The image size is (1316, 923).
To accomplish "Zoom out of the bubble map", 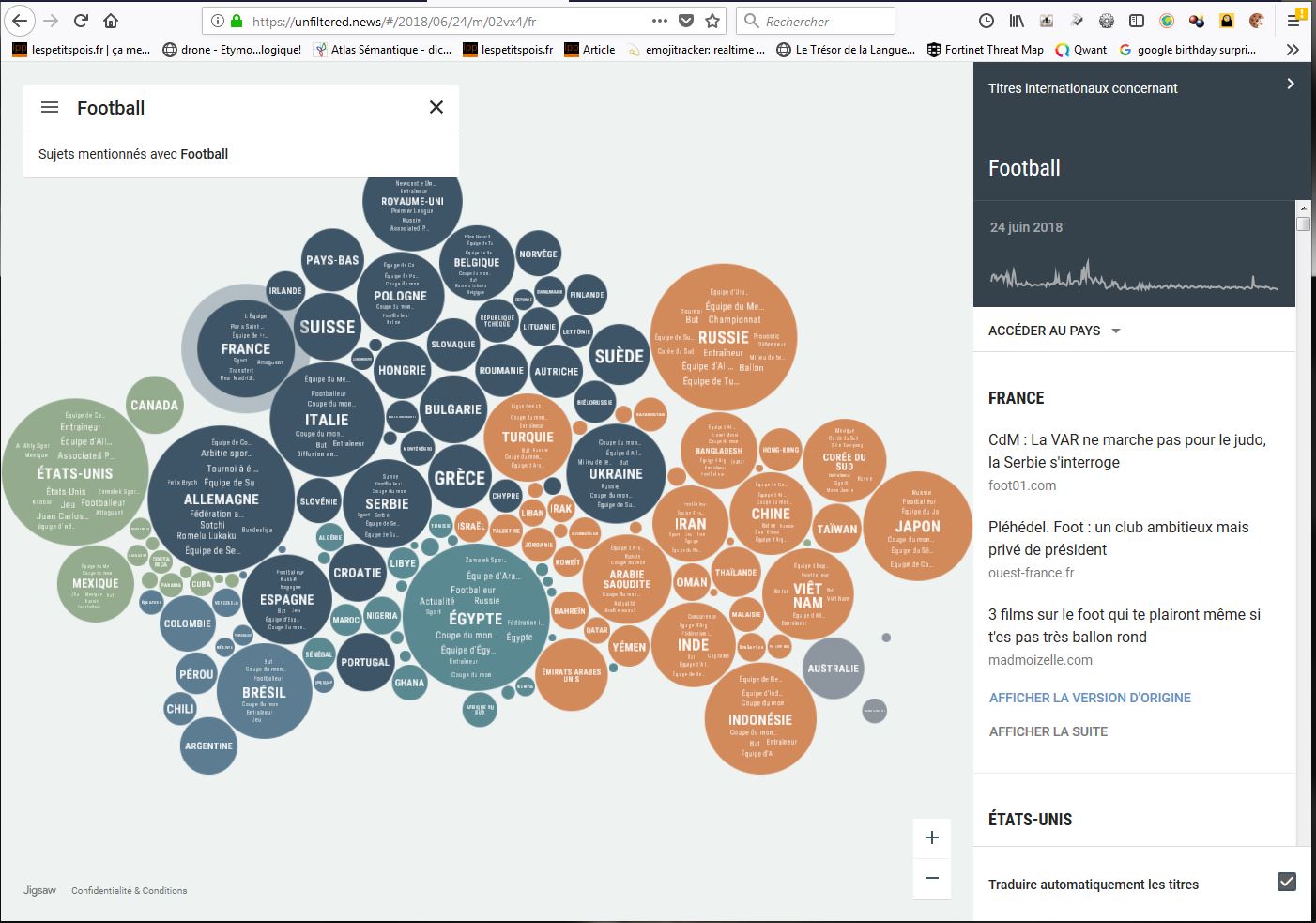I will pyautogui.click(x=931, y=878).
